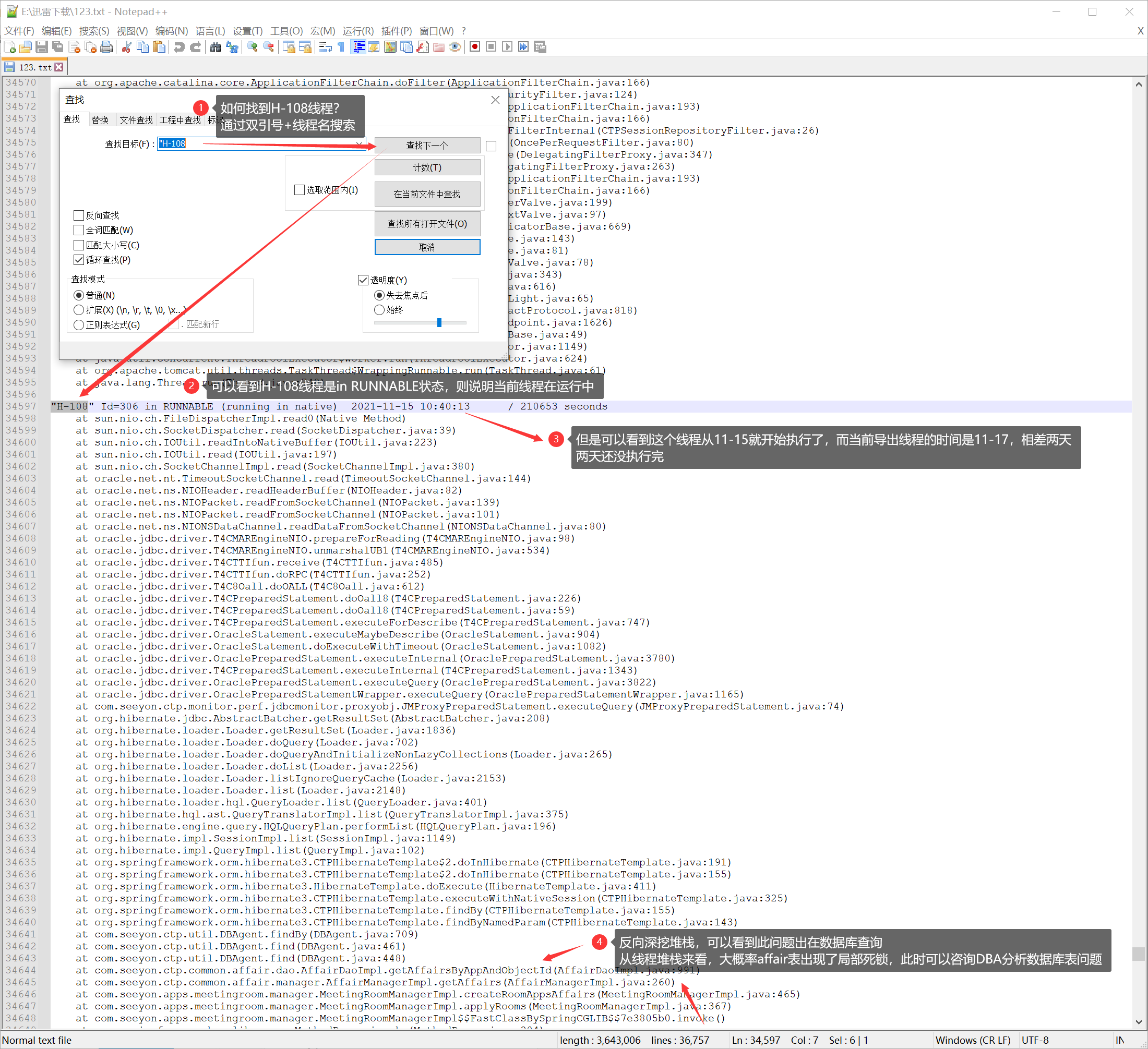Click the Cut scissors icon
The image size is (1148, 1049).
point(126,47)
